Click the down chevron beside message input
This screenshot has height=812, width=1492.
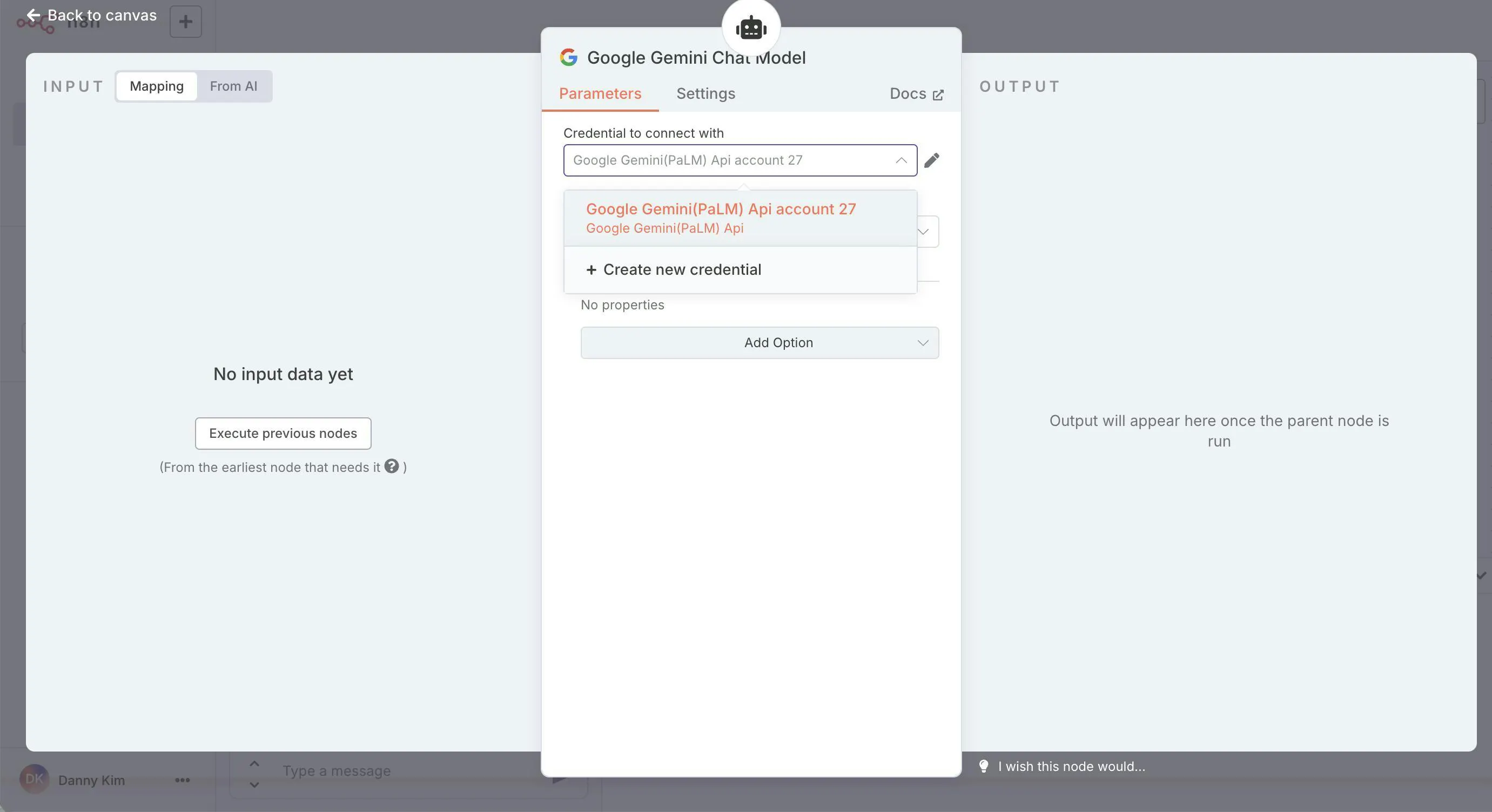pos(254,785)
